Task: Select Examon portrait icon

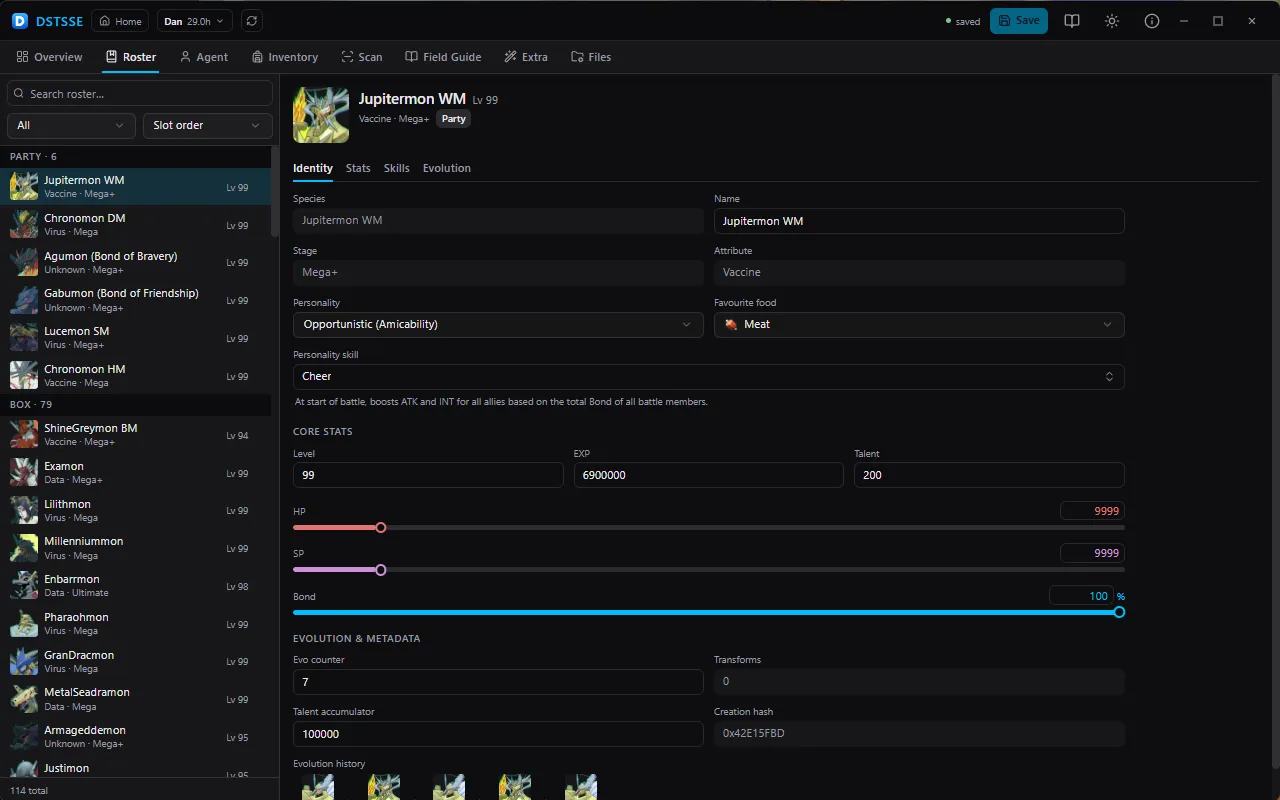Action: (24, 473)
